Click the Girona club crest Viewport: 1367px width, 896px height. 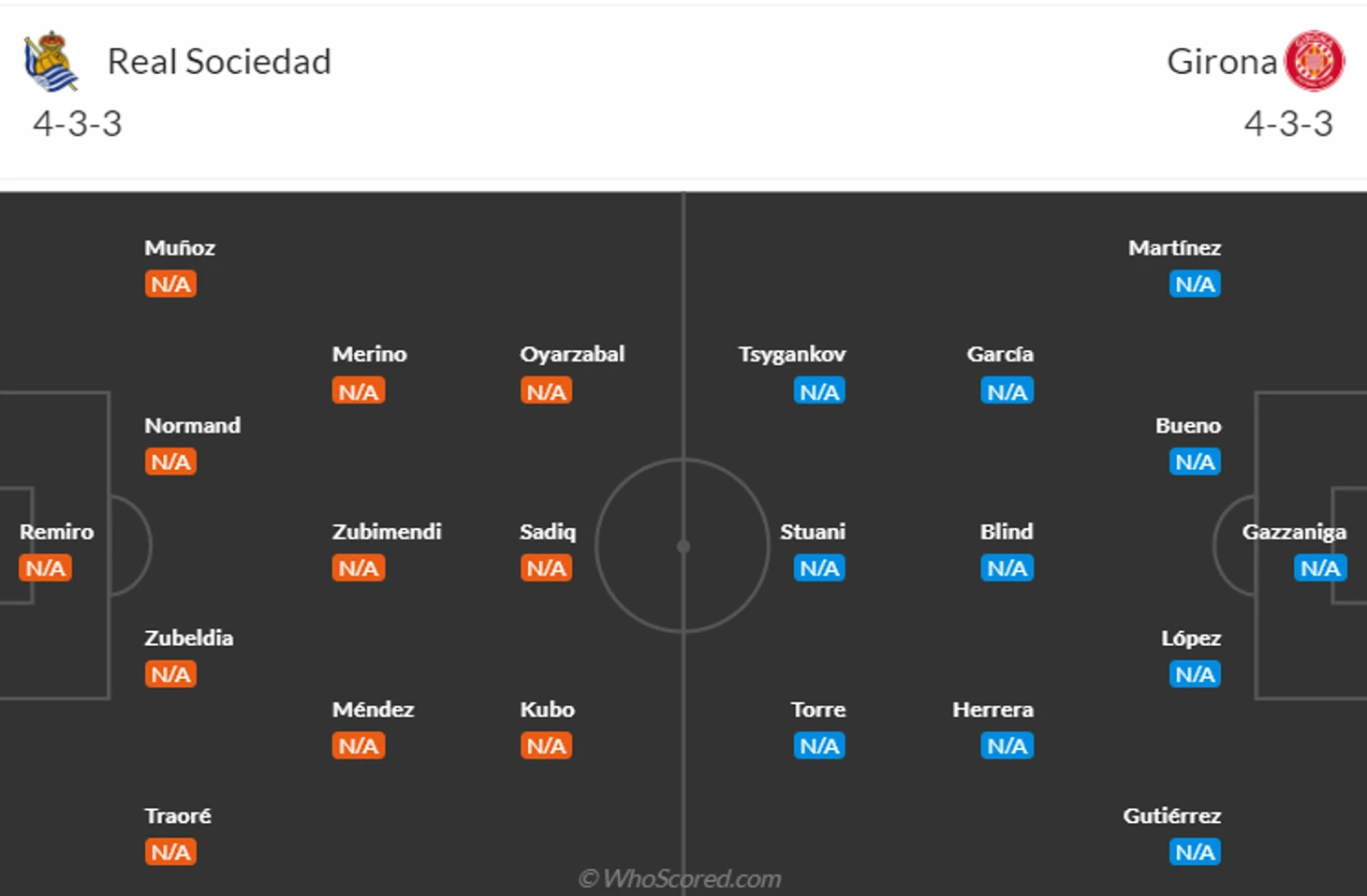1315,62
